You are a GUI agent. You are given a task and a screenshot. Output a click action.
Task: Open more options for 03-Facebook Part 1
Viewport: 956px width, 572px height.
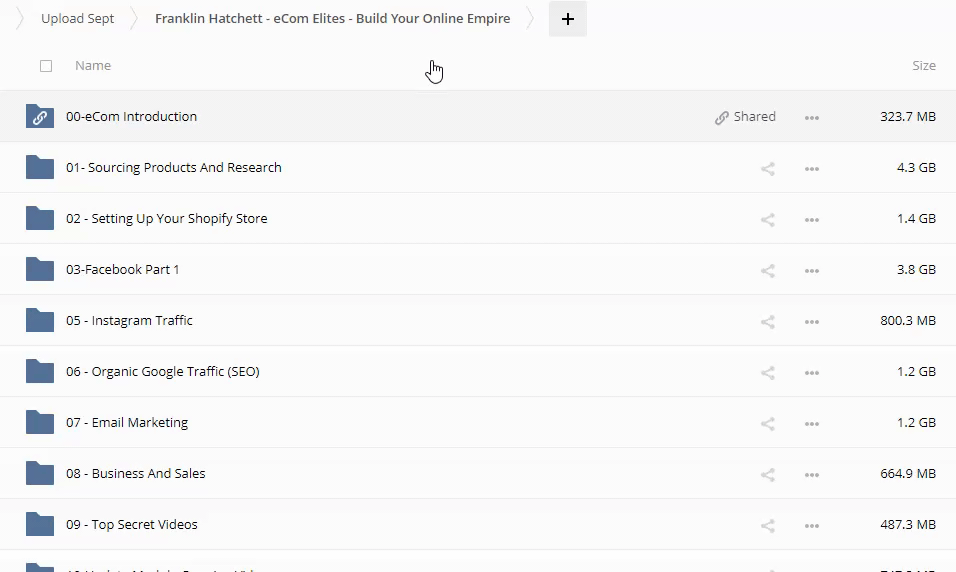(812, 270)
